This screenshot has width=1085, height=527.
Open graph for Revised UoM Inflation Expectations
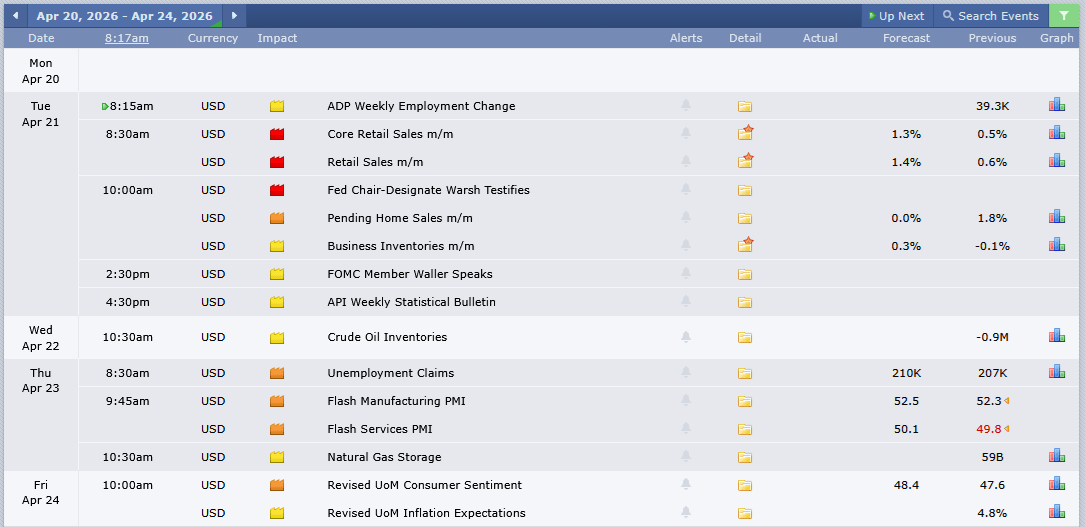[1057, 511]
